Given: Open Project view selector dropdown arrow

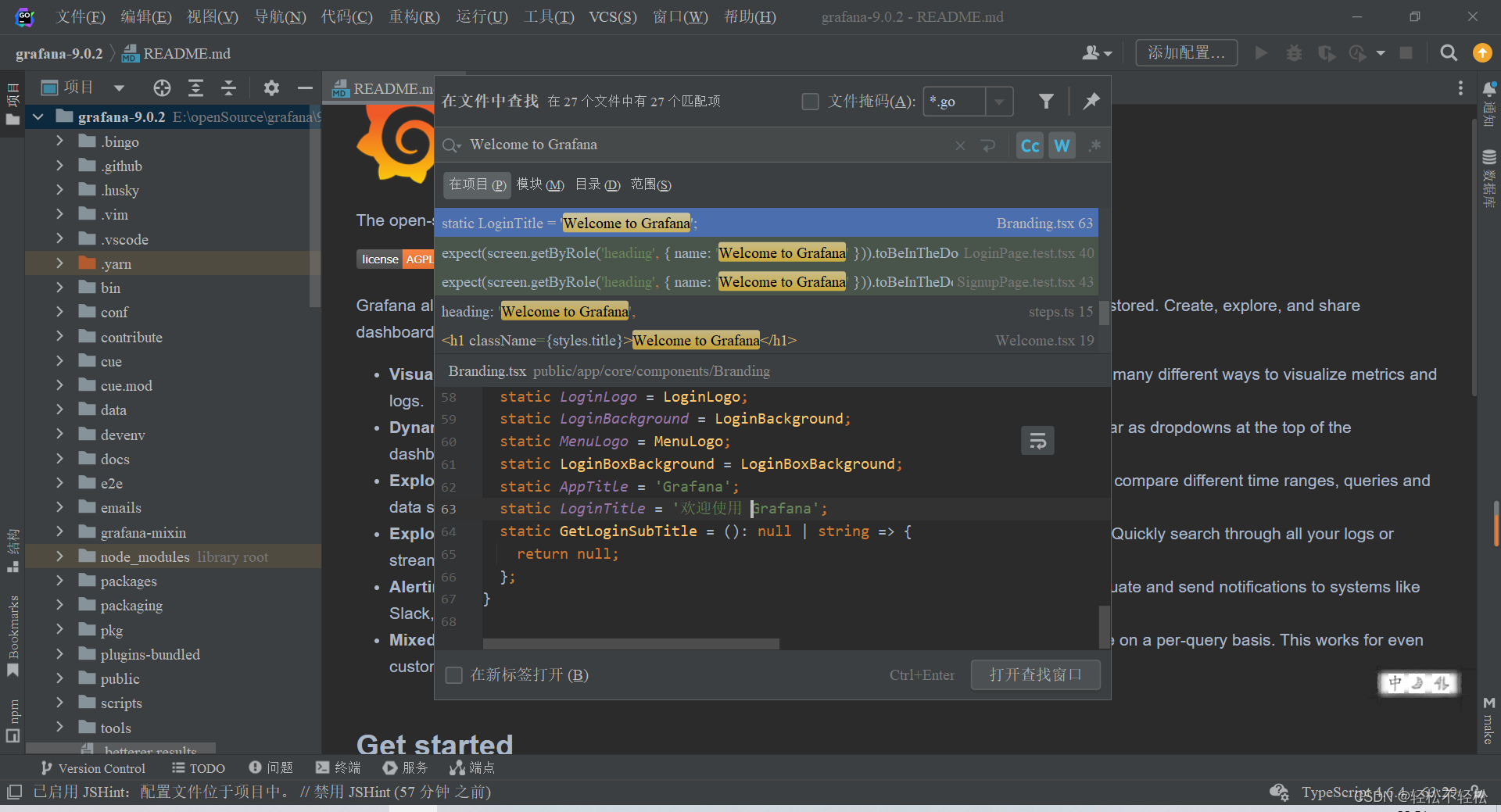Looking at the screenshot, I should [119, 88].
